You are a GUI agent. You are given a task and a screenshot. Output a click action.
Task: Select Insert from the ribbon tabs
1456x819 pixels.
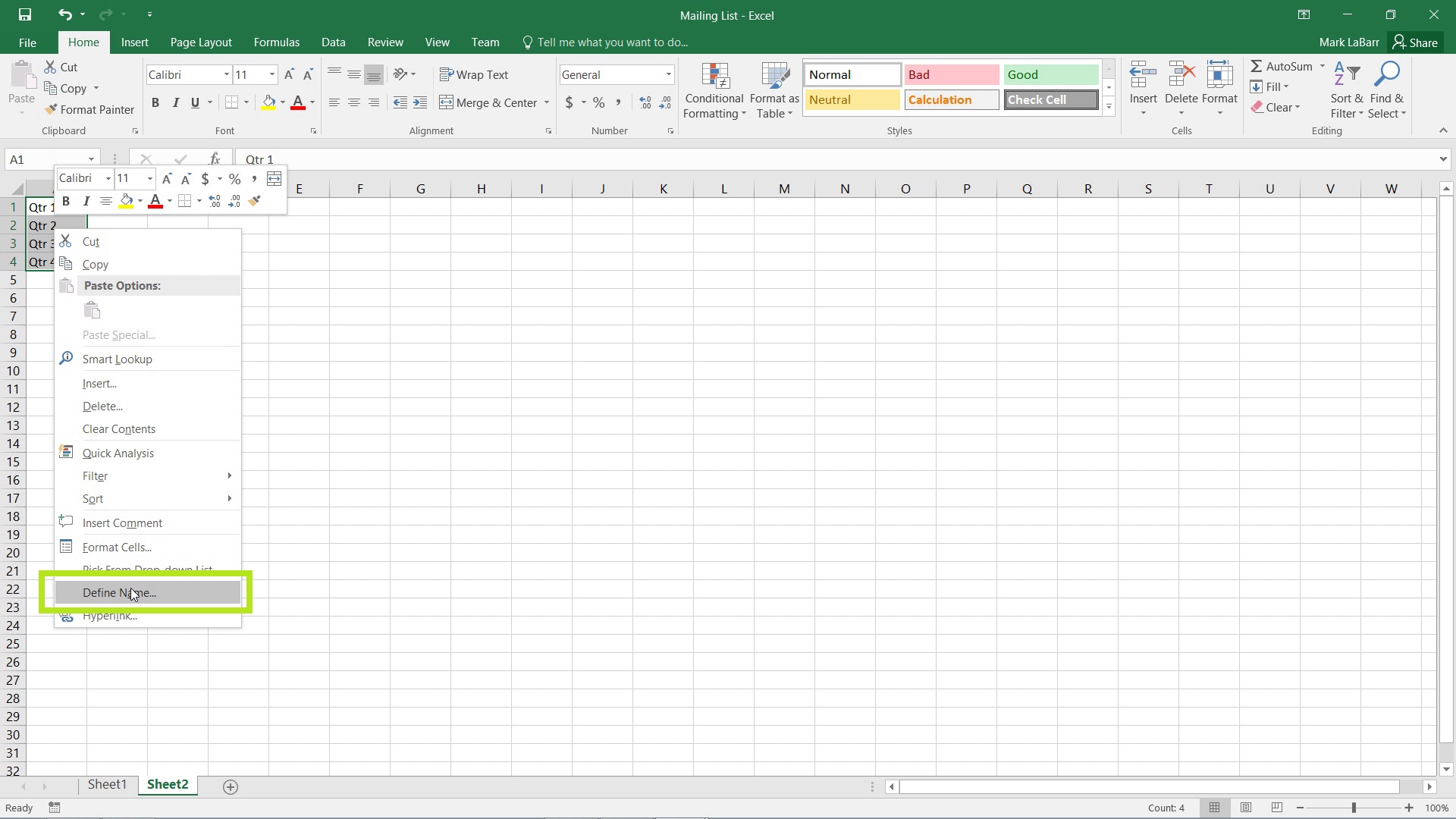pyautogui.click(x=135, y=42)
